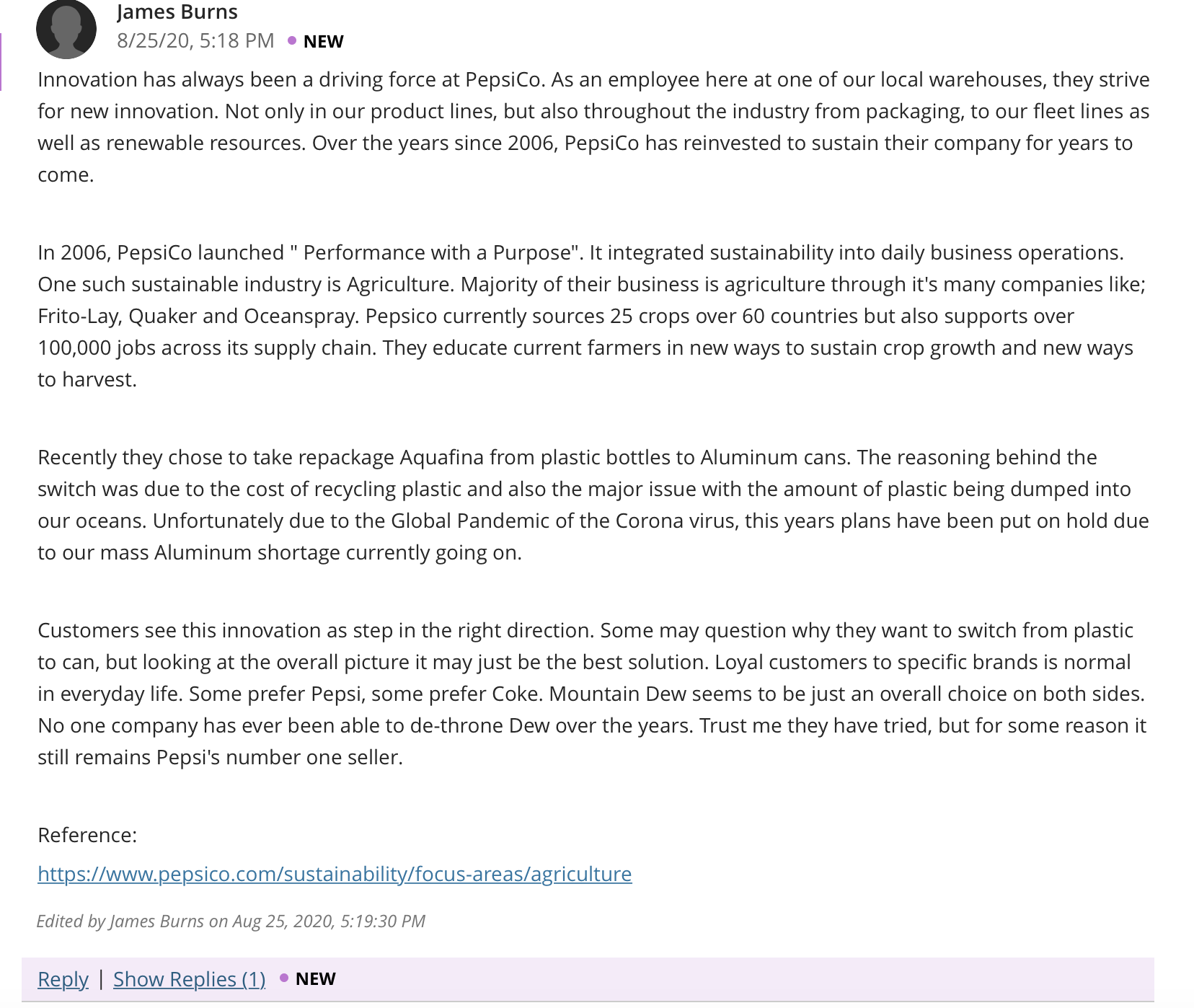Click the purple unread dot beside the timestamp
The image size is (1194, 1008).
point(292,40)
